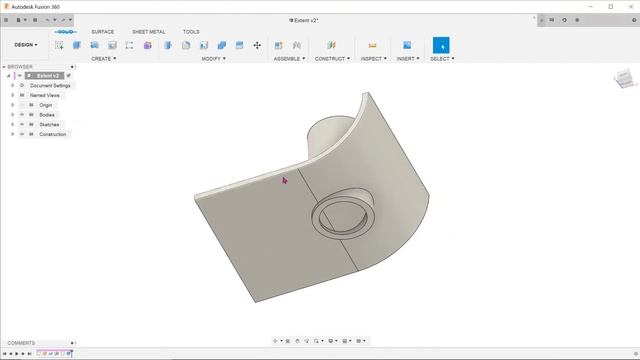
Task: Select the Create Sketch tool
Action: (x=59, y=45)
